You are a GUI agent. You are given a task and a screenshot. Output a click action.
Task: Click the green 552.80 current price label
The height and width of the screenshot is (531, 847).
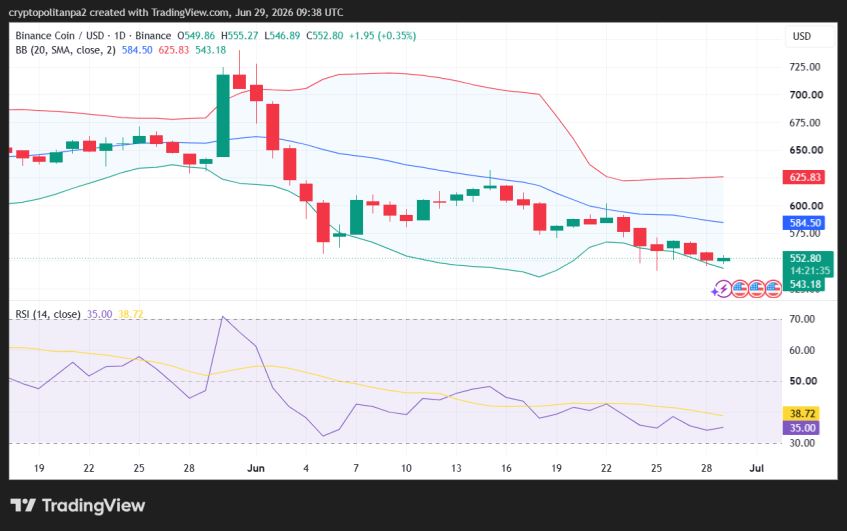[x=806, y=258]
